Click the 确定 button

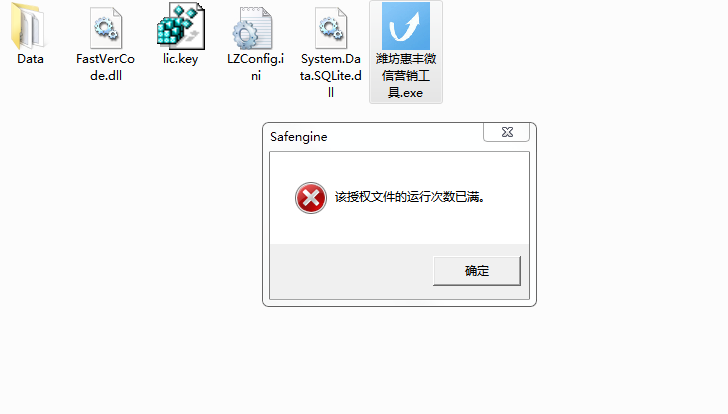pyautogui.click(x=477, y=271)
